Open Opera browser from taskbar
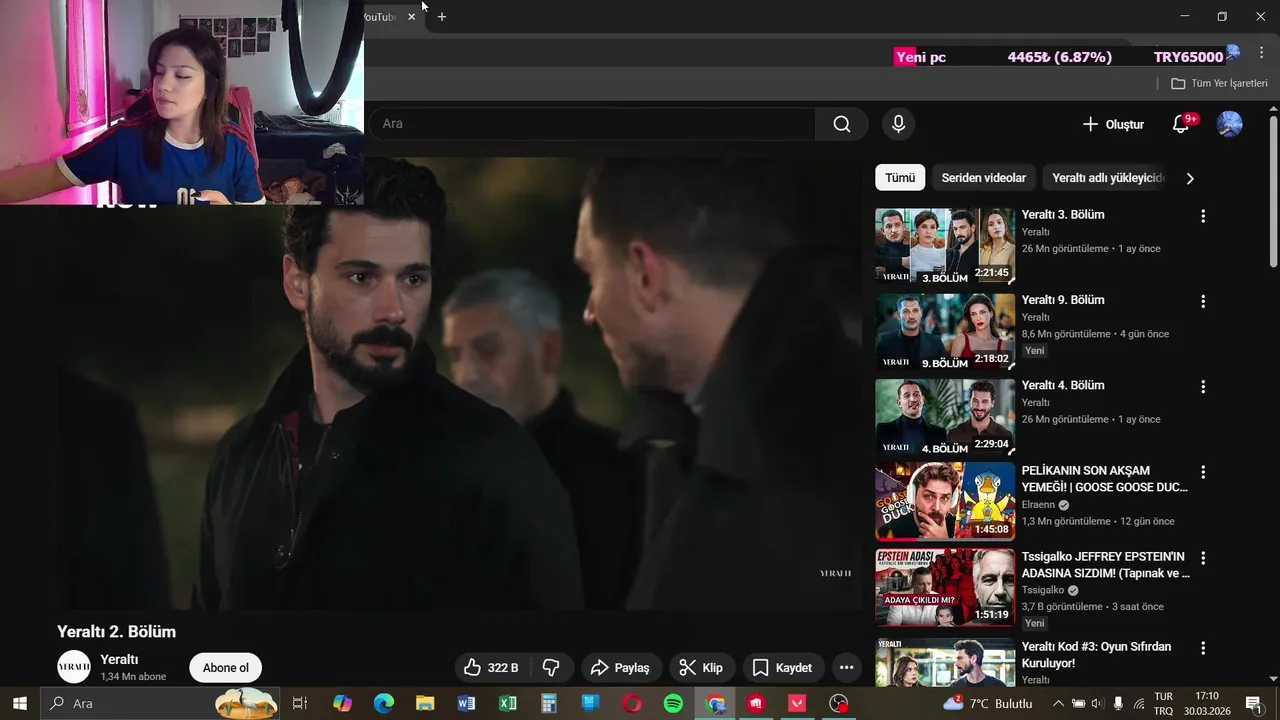Image resolution: width=1280 pixels, height=720 pixels. [x=632, y=703]
